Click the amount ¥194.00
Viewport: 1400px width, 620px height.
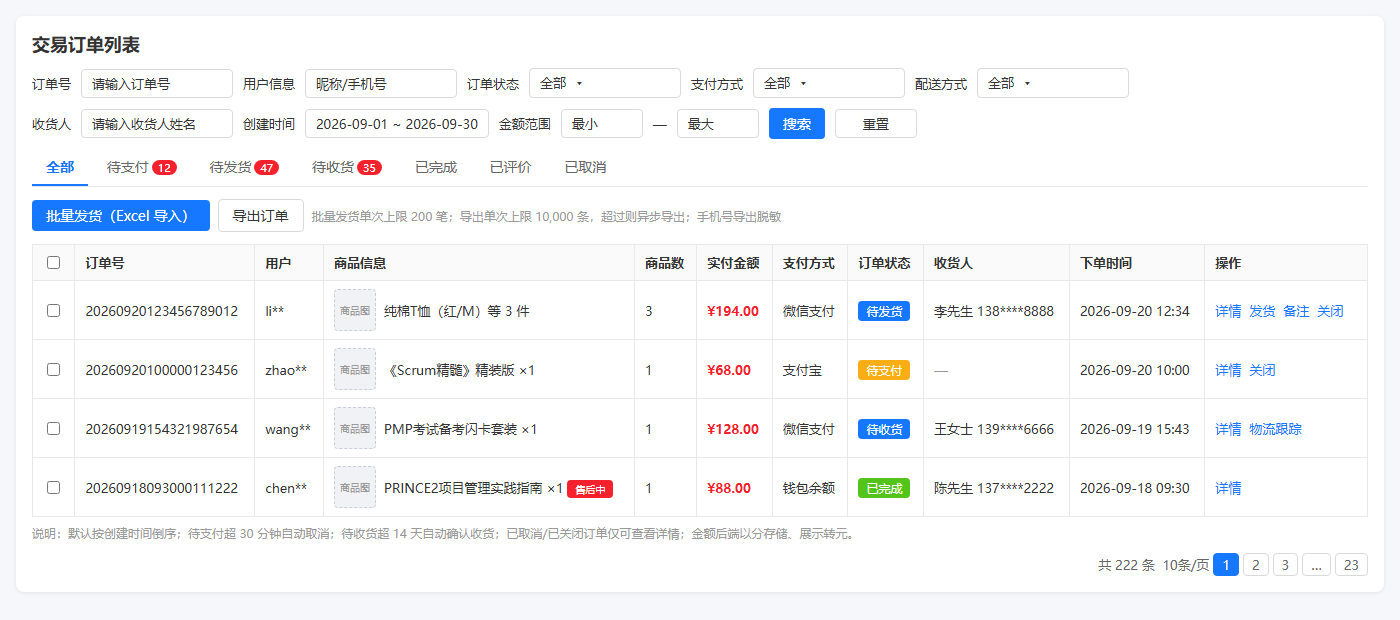point(733,311)
